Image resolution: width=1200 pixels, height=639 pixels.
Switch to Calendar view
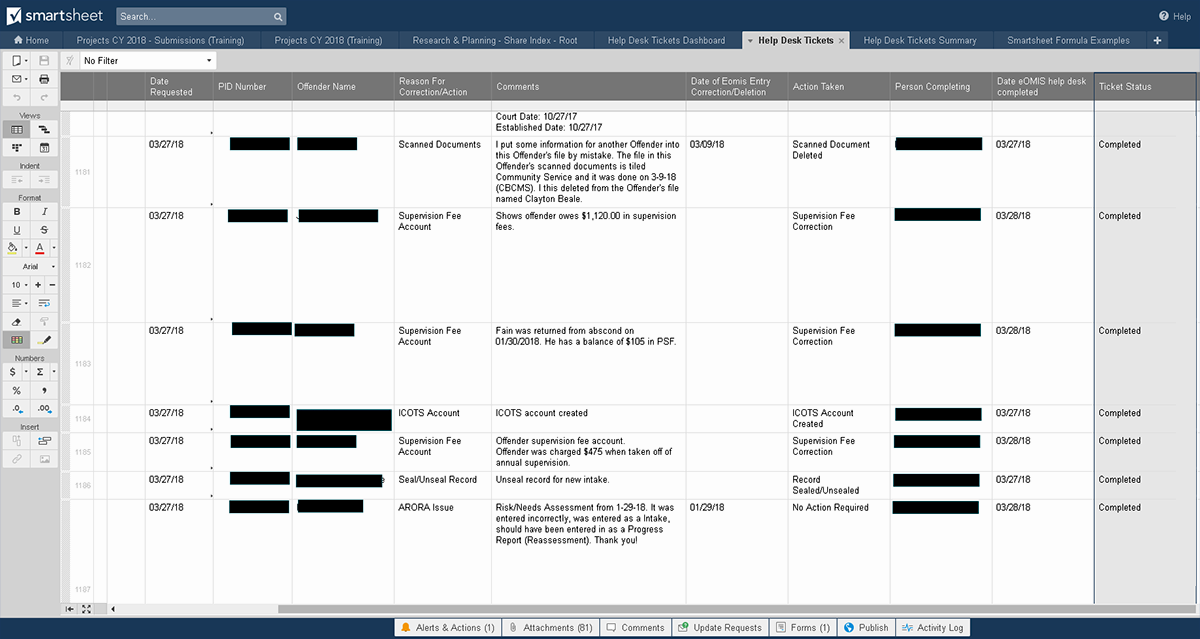click(x=44, y=147)
